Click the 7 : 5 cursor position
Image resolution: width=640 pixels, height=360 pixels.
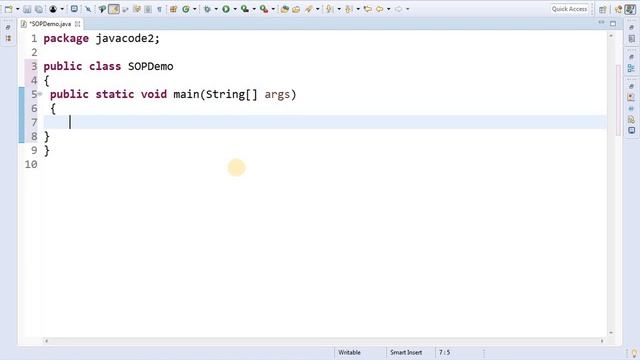point(444,352)
